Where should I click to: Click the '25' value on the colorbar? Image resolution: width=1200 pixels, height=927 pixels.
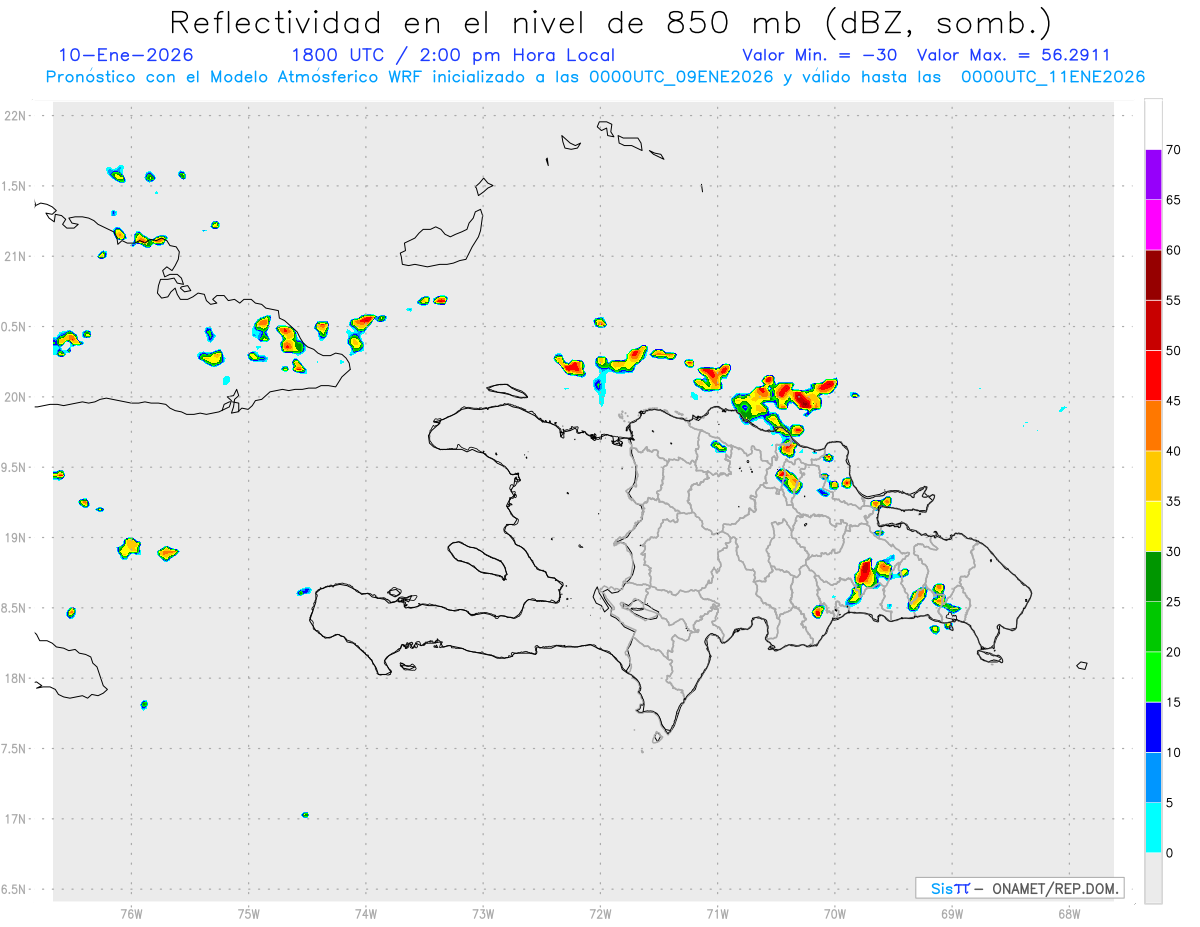point(1173,602)
